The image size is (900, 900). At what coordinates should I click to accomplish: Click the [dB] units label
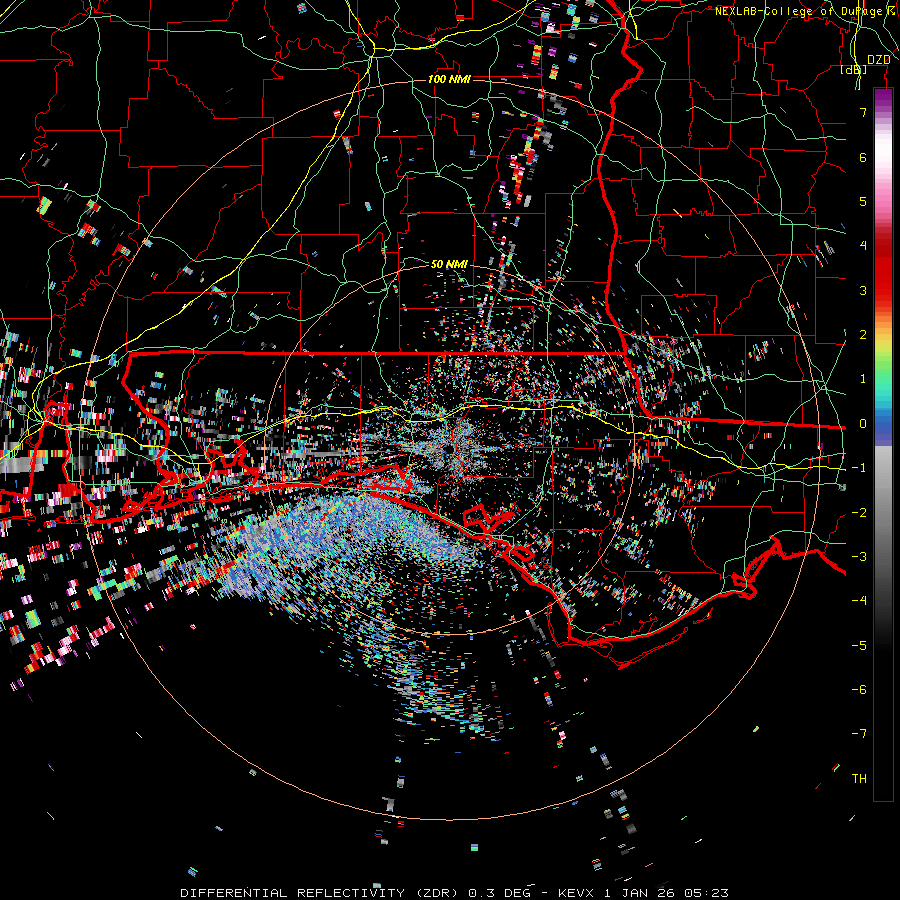[854, 70]
